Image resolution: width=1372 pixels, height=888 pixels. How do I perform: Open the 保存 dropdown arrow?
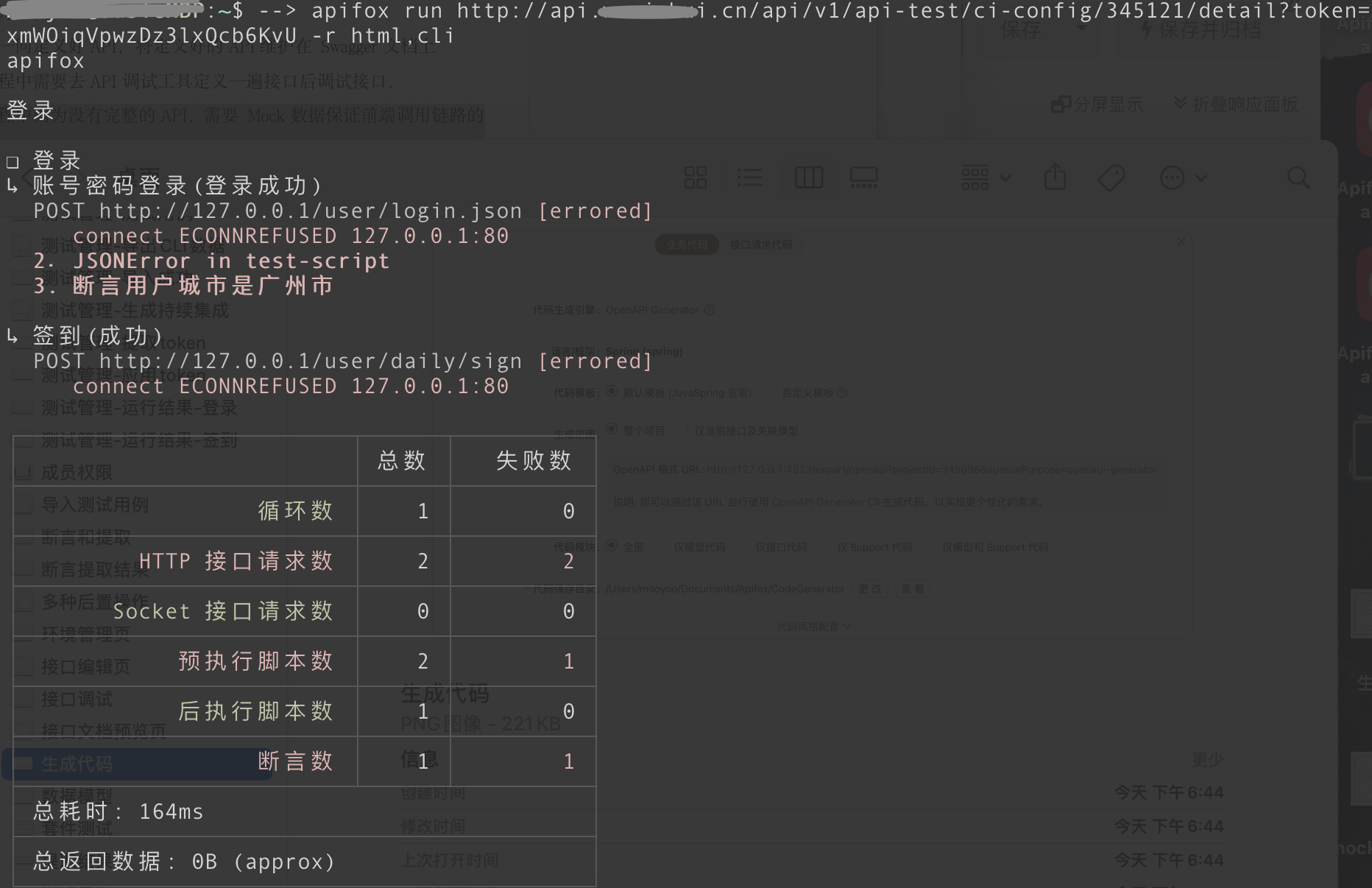[1082, 29]
